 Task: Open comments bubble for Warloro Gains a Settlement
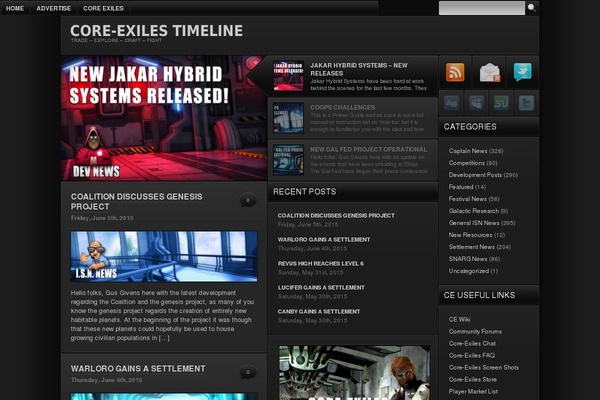pyautogui.click(x=248, y=372)
